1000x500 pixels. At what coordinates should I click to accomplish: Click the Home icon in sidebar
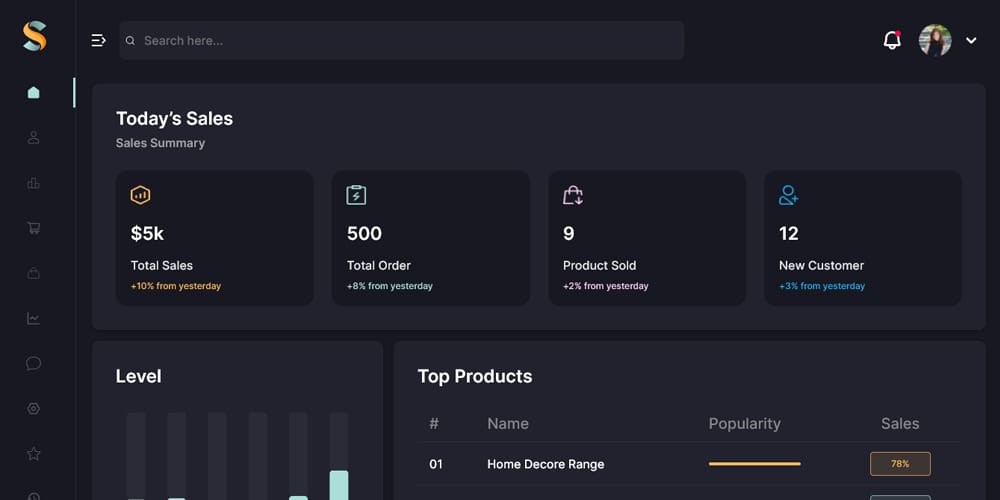[x=34, y=93]
